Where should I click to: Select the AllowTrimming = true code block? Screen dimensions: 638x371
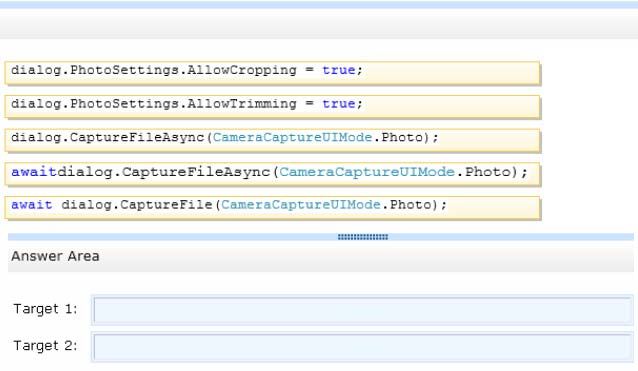point(272,107)
